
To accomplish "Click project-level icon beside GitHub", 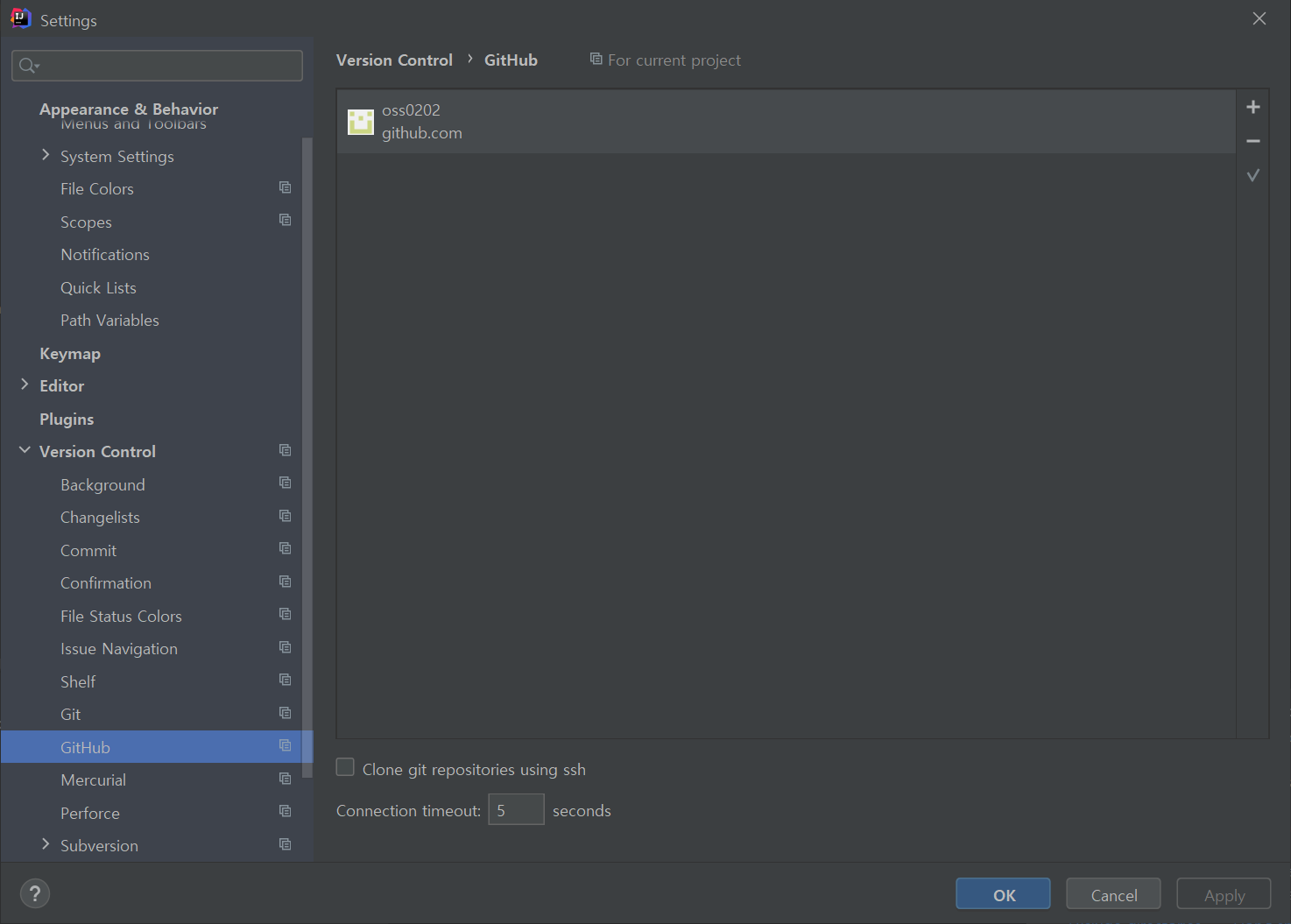I will click(x=285, y=745).
